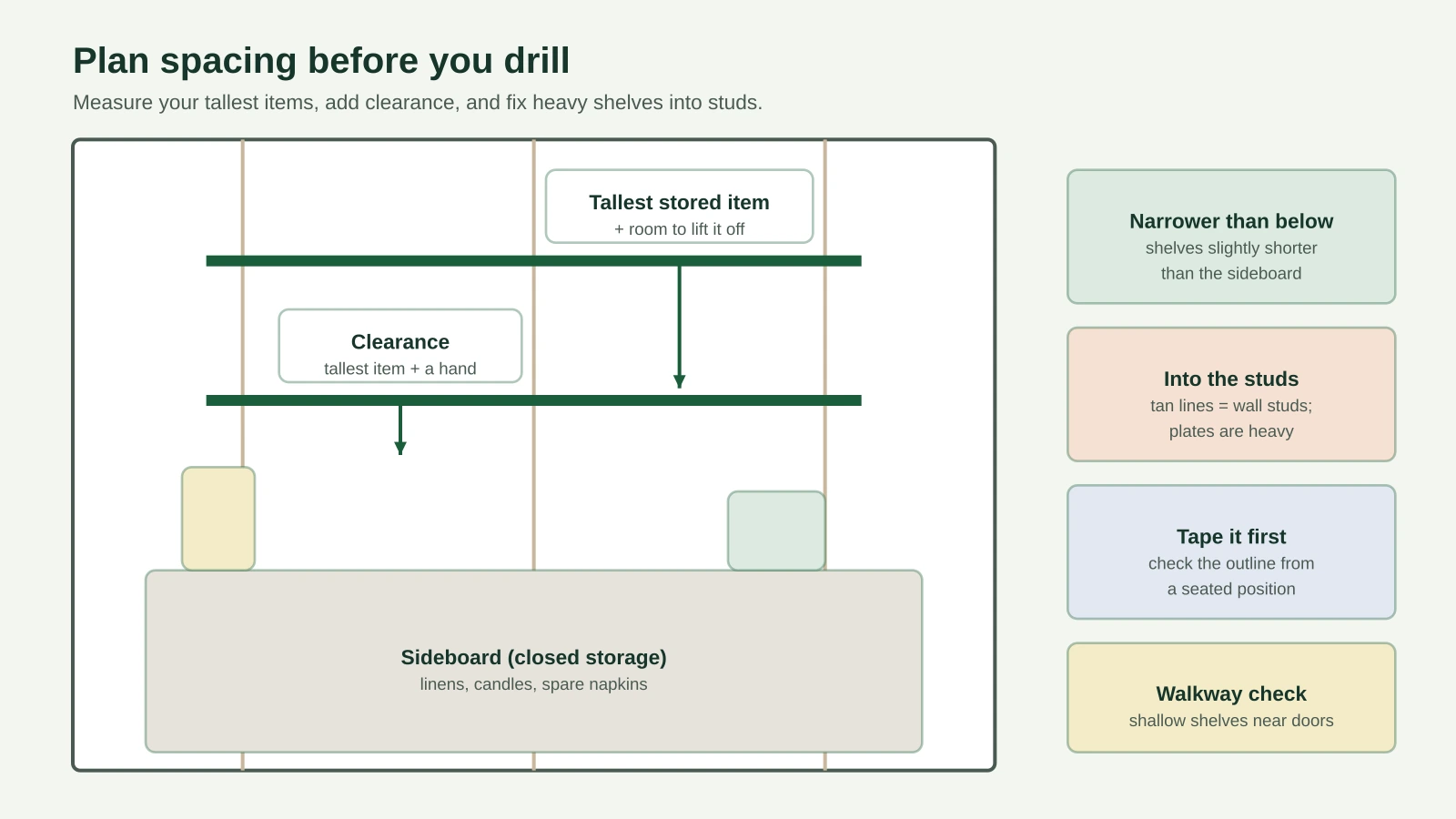Select 'shallow shelves near doors' text
1456x819 pixels.
click(1231, 721)
